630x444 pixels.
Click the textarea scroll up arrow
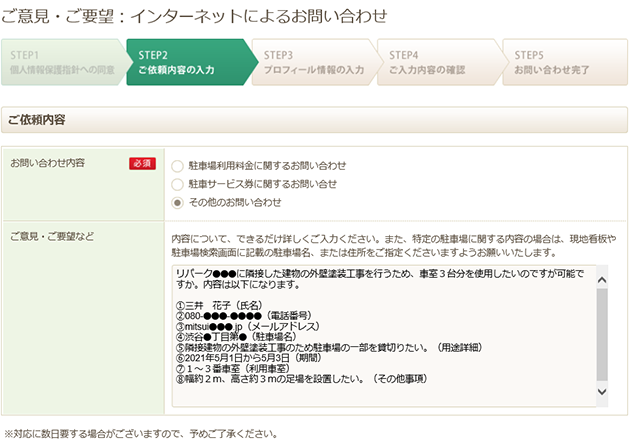pos(602,280)
